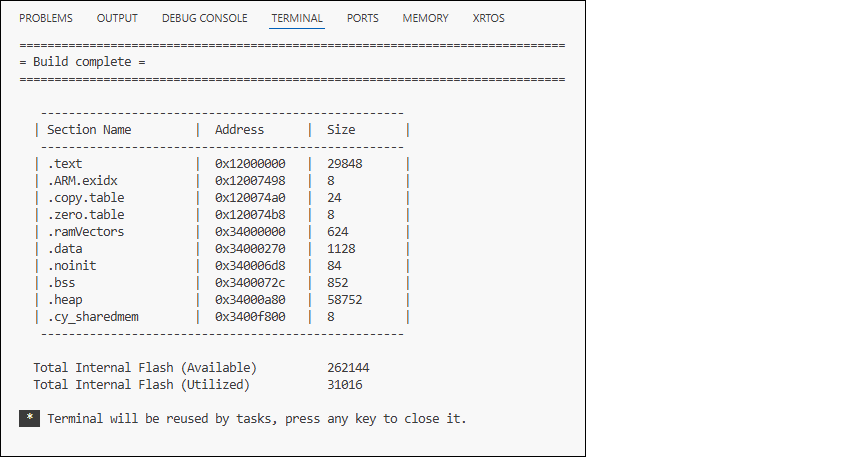
Task: Click the 'Size' column header
Action: coord(341,129)
